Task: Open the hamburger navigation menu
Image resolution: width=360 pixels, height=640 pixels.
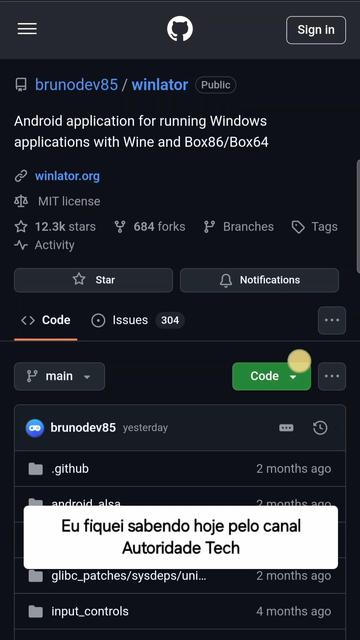Action: pyautogui.click(x=27, y=29)
